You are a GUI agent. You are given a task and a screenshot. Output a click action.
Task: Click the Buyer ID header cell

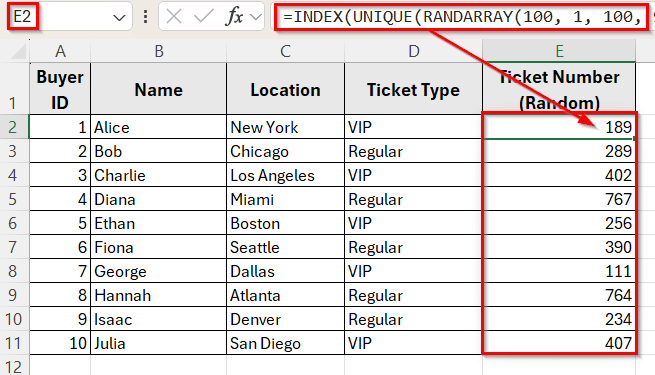click(x=60, y=89)
